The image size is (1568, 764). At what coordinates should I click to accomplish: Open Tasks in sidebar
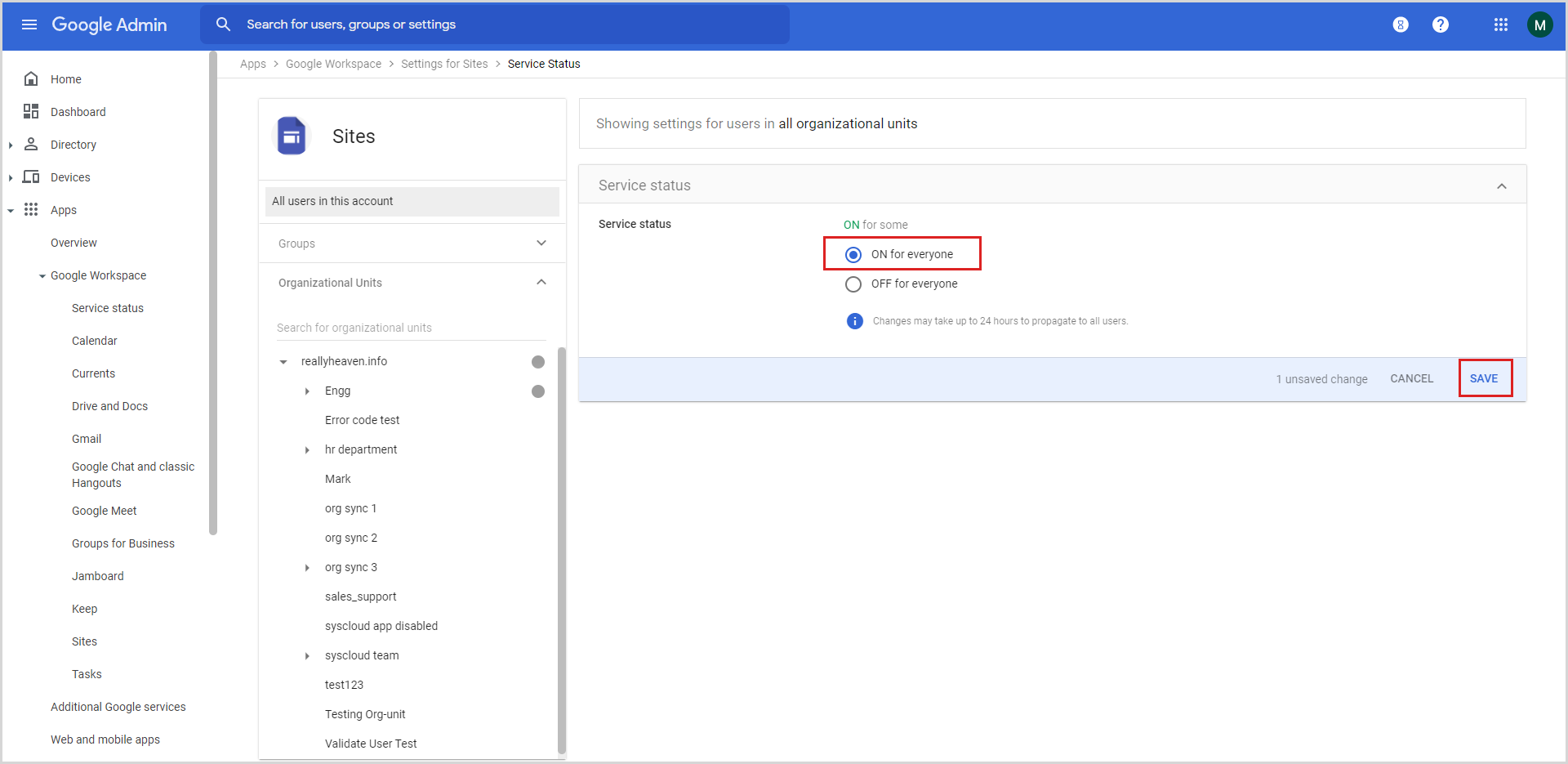(87, 674)
